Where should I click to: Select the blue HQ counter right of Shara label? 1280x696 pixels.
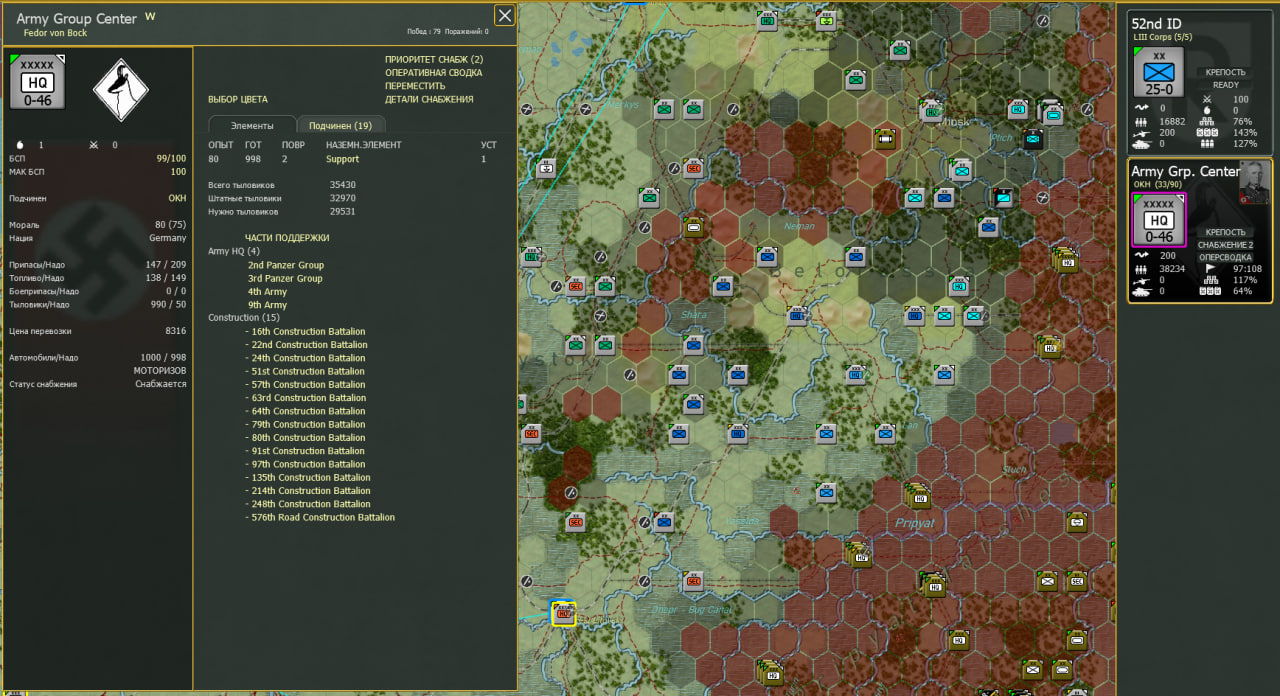tap(797, 316)
